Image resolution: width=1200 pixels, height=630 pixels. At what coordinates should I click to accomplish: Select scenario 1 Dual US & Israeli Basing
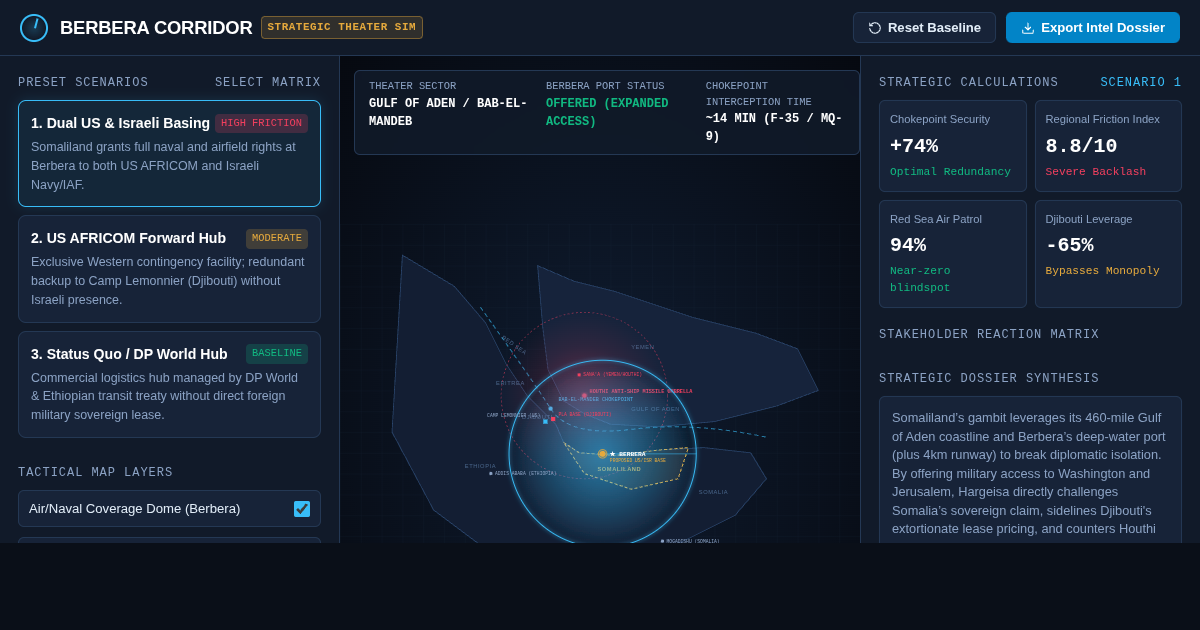click(x=169, y=154)
